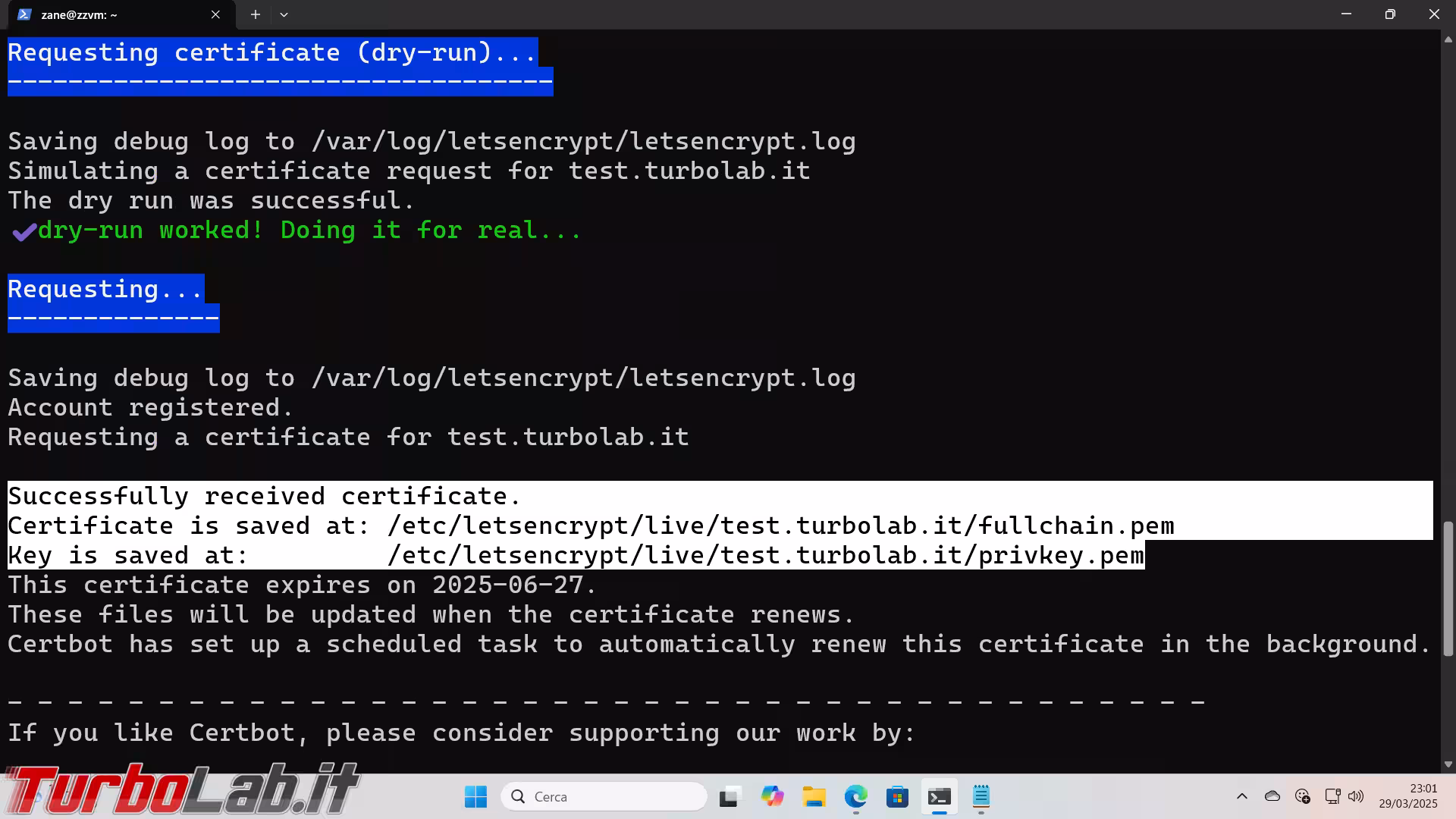Open the Windows Start menu

[475, 797]
